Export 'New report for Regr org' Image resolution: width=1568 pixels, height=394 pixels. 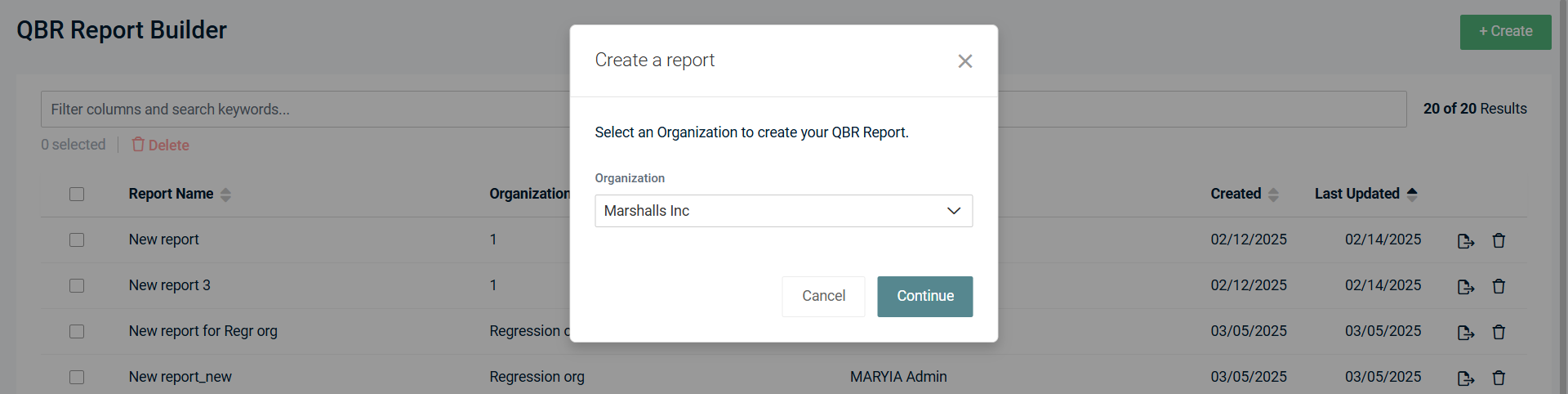pos(1465,333)
